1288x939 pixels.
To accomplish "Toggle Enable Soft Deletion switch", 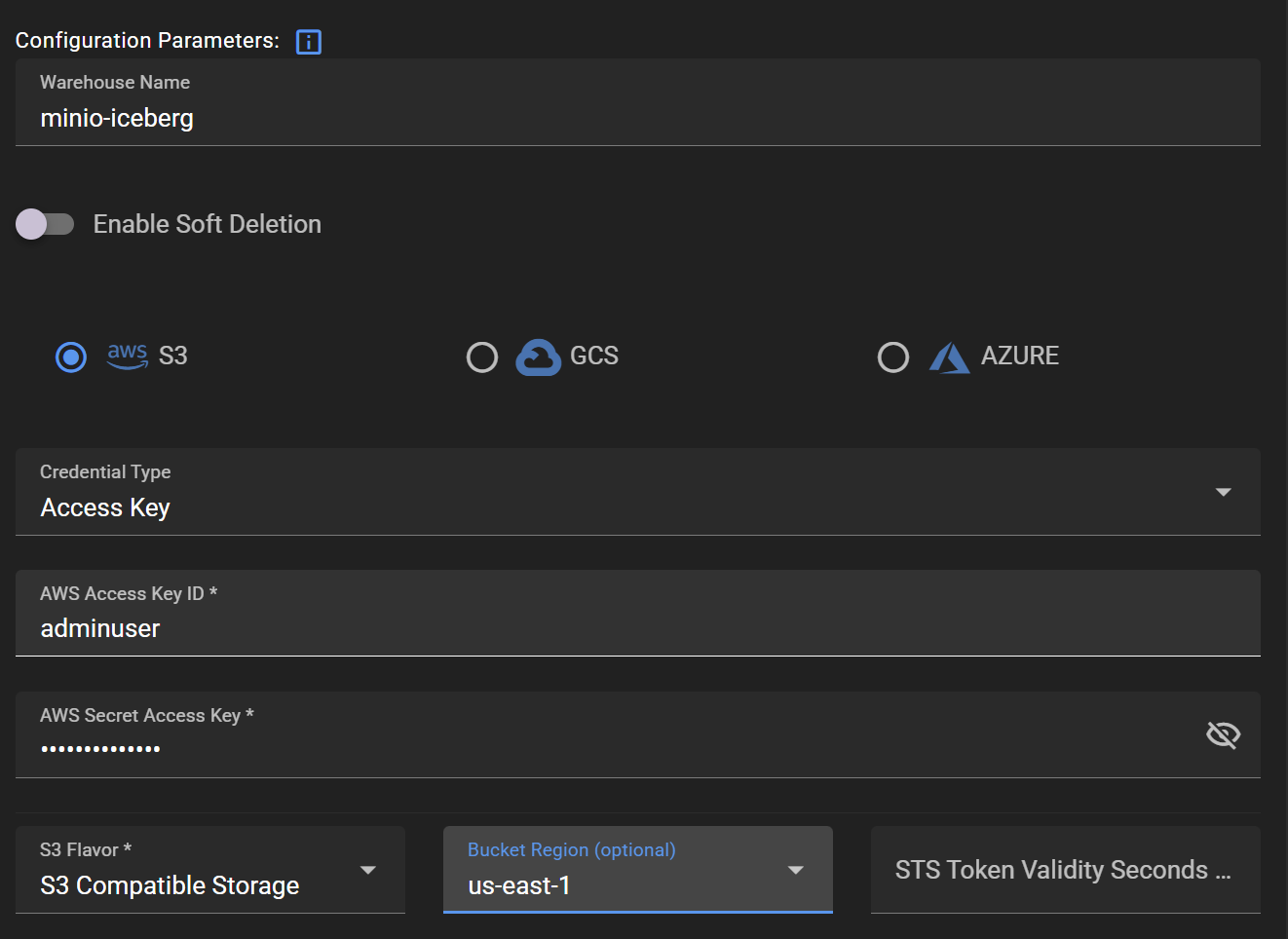I will click(45, 224).
